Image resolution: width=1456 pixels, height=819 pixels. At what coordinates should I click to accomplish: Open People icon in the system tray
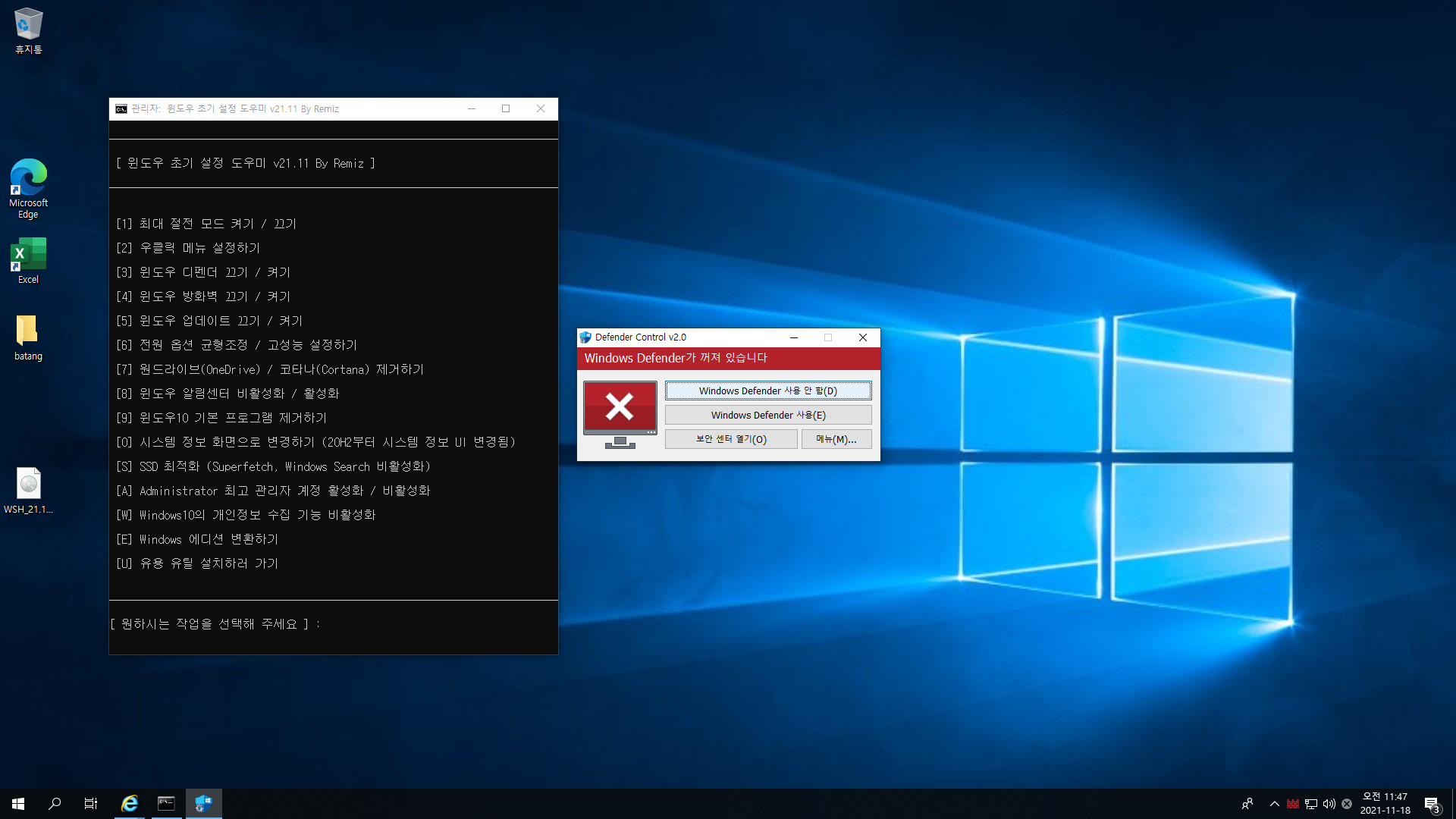(x=1247, y=804)
